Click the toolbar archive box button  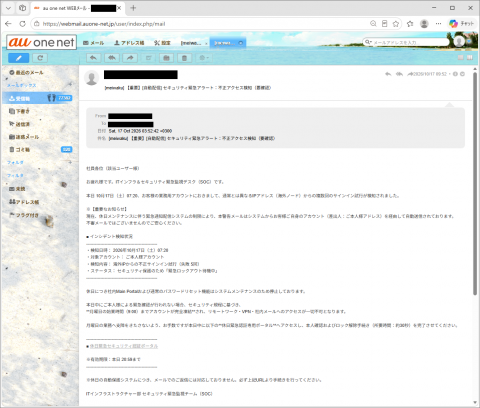pos(166,58)
